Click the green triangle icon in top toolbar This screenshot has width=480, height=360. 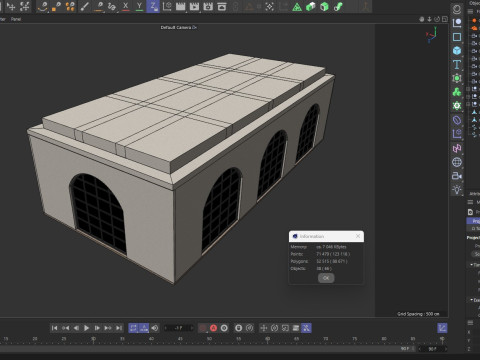pyautogui.click(x=297, y=7)
